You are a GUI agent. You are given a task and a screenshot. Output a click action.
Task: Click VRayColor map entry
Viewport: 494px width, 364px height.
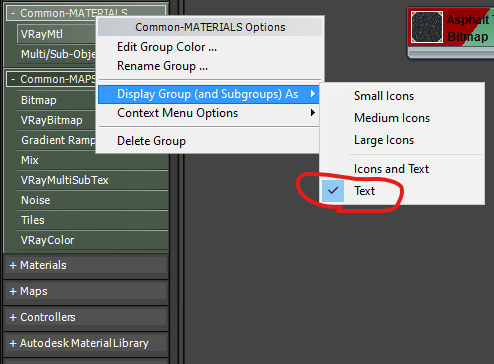coord(92,240)
